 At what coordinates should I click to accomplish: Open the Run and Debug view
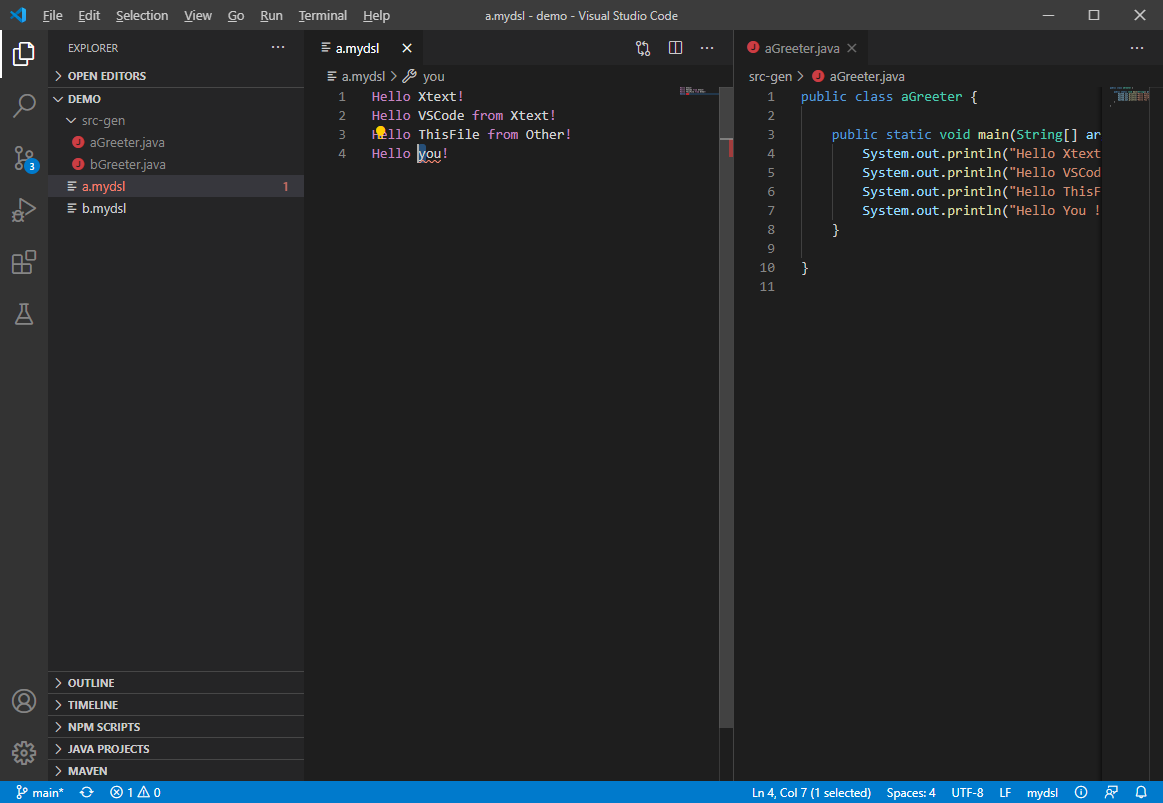(x=24, y=210)
